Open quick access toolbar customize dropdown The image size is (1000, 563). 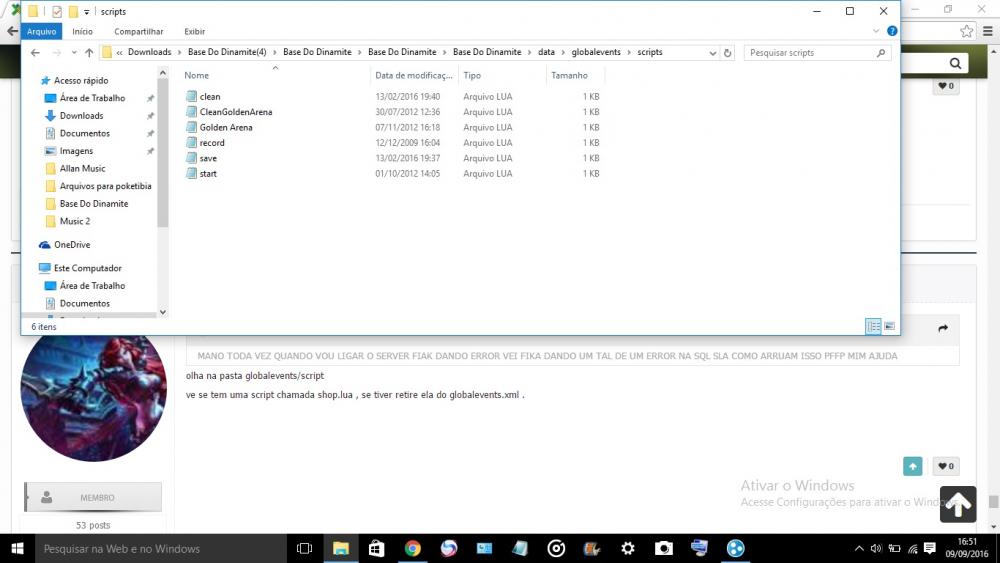[x=87, y=11]
